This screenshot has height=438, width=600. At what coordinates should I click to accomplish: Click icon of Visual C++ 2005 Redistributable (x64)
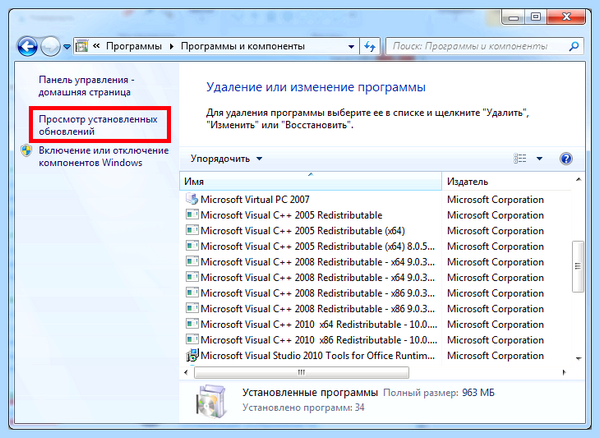point(192,230)
